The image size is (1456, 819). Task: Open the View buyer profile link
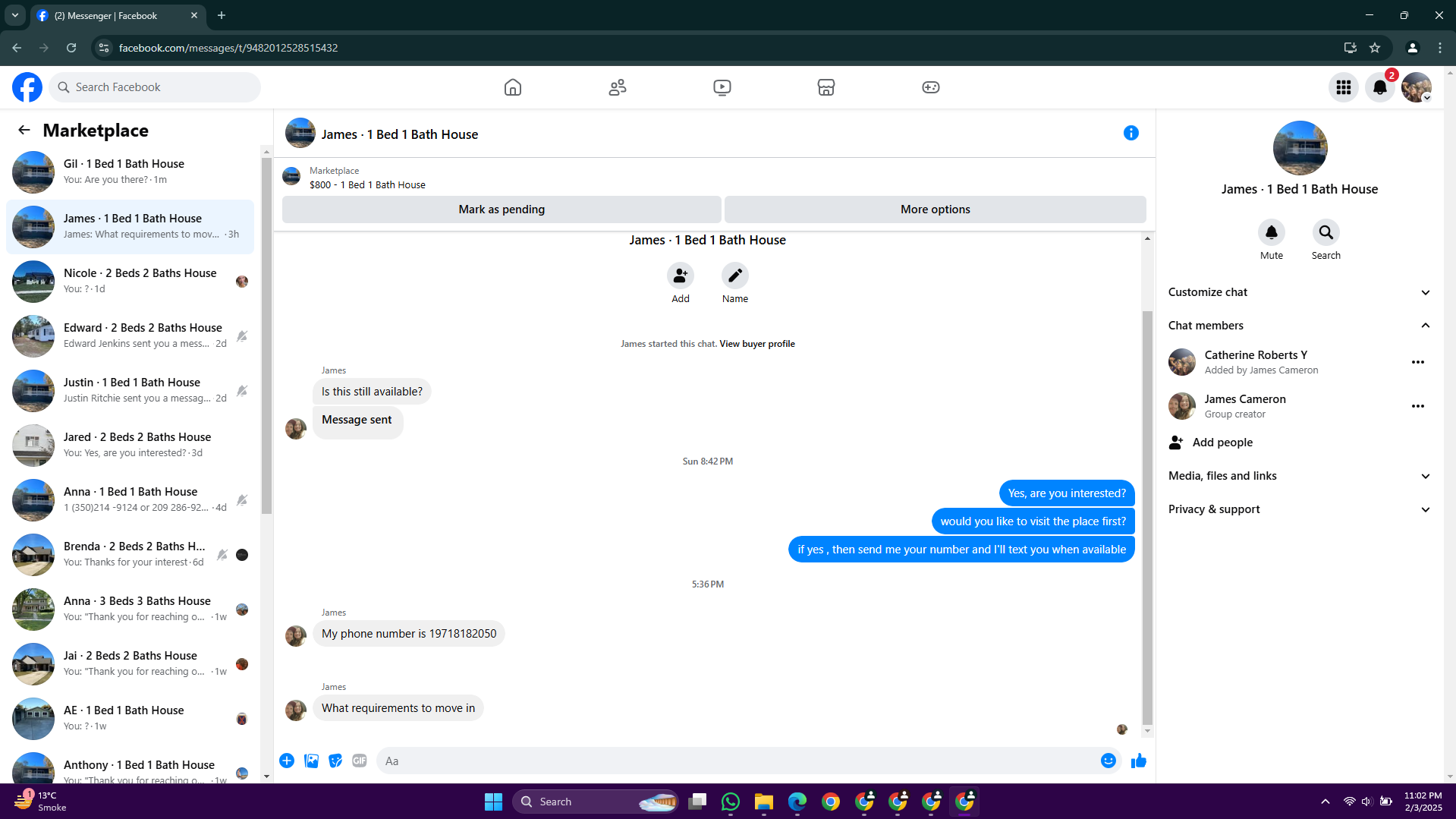pyautogui.click(x=757, y=344)
